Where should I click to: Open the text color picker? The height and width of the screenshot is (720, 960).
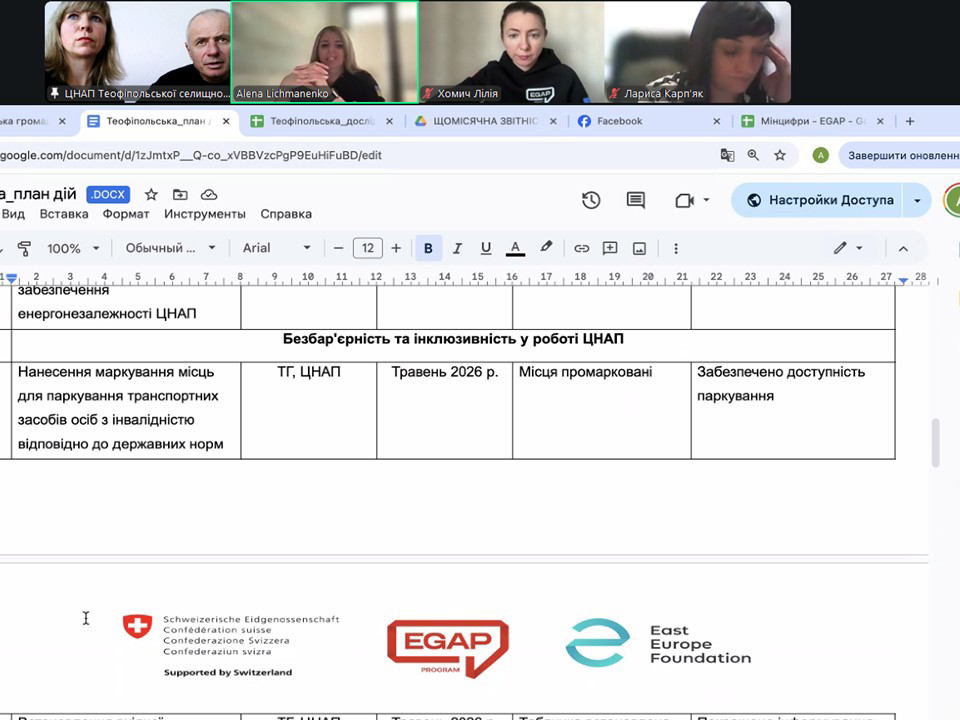[515, 248]
